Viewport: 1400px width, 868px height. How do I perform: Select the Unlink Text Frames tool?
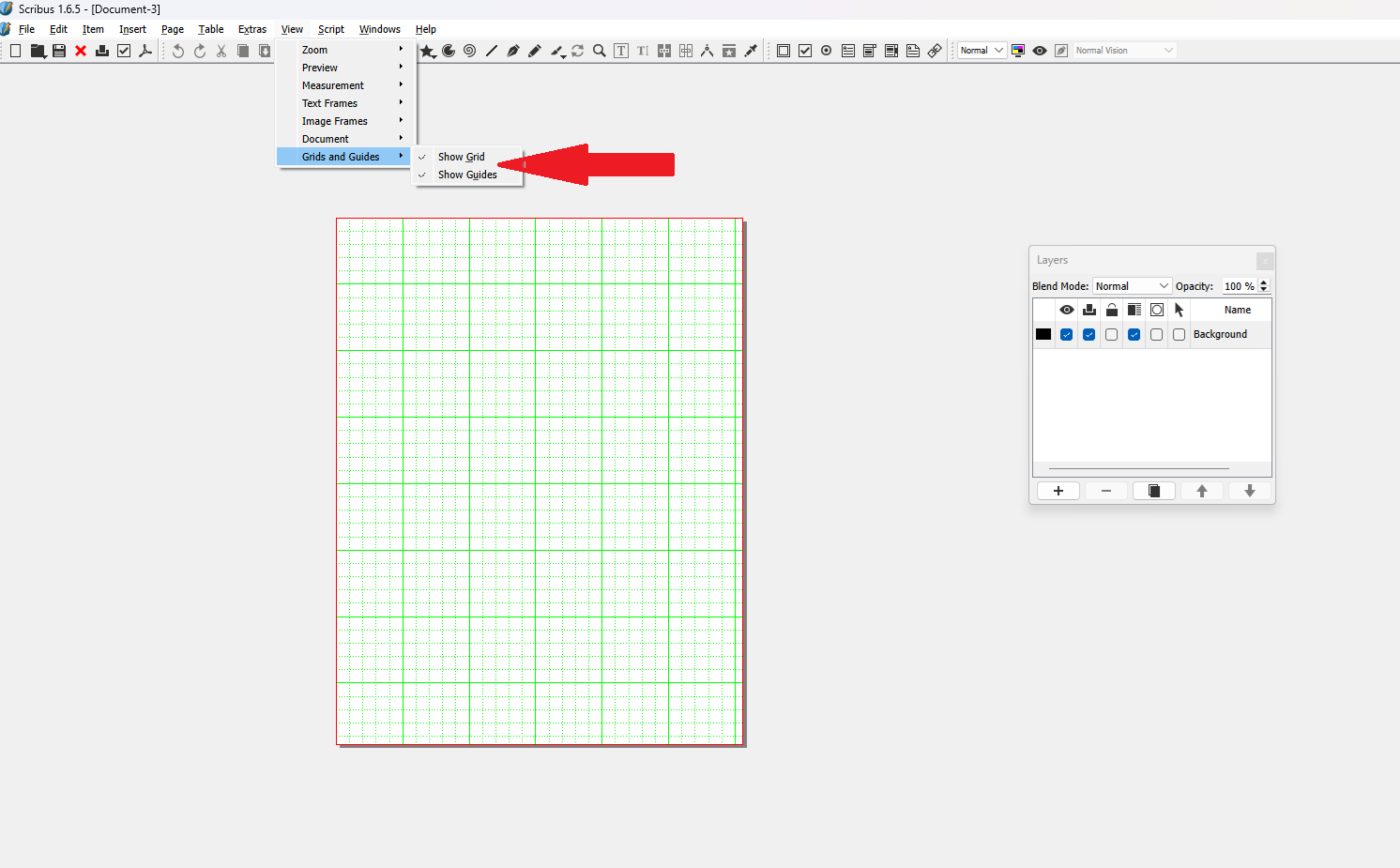[x=686, y=51]
